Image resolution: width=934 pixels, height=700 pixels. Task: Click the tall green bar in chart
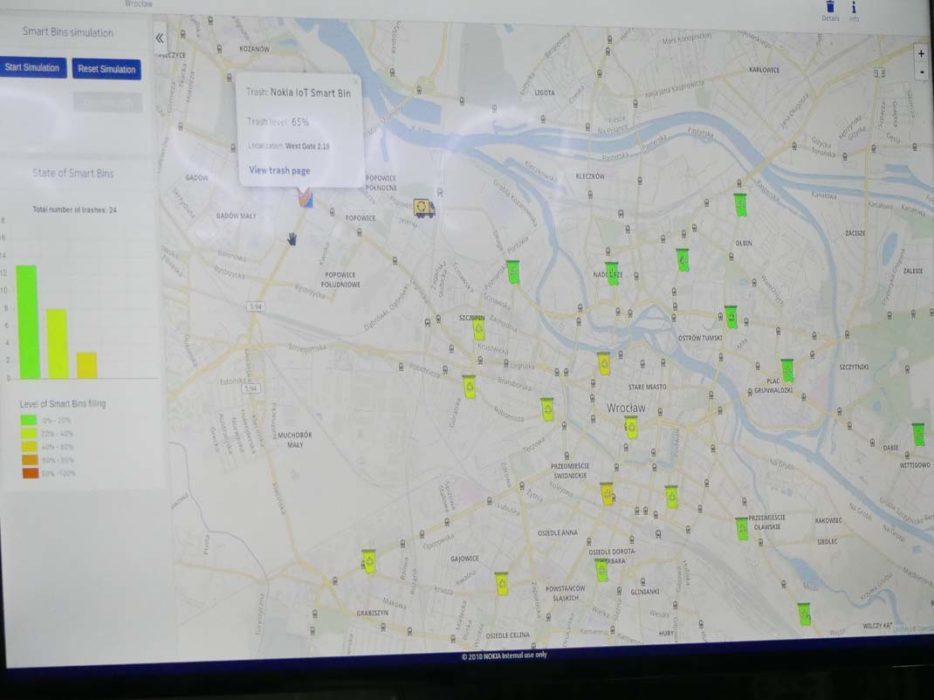[x=27, y=321]
